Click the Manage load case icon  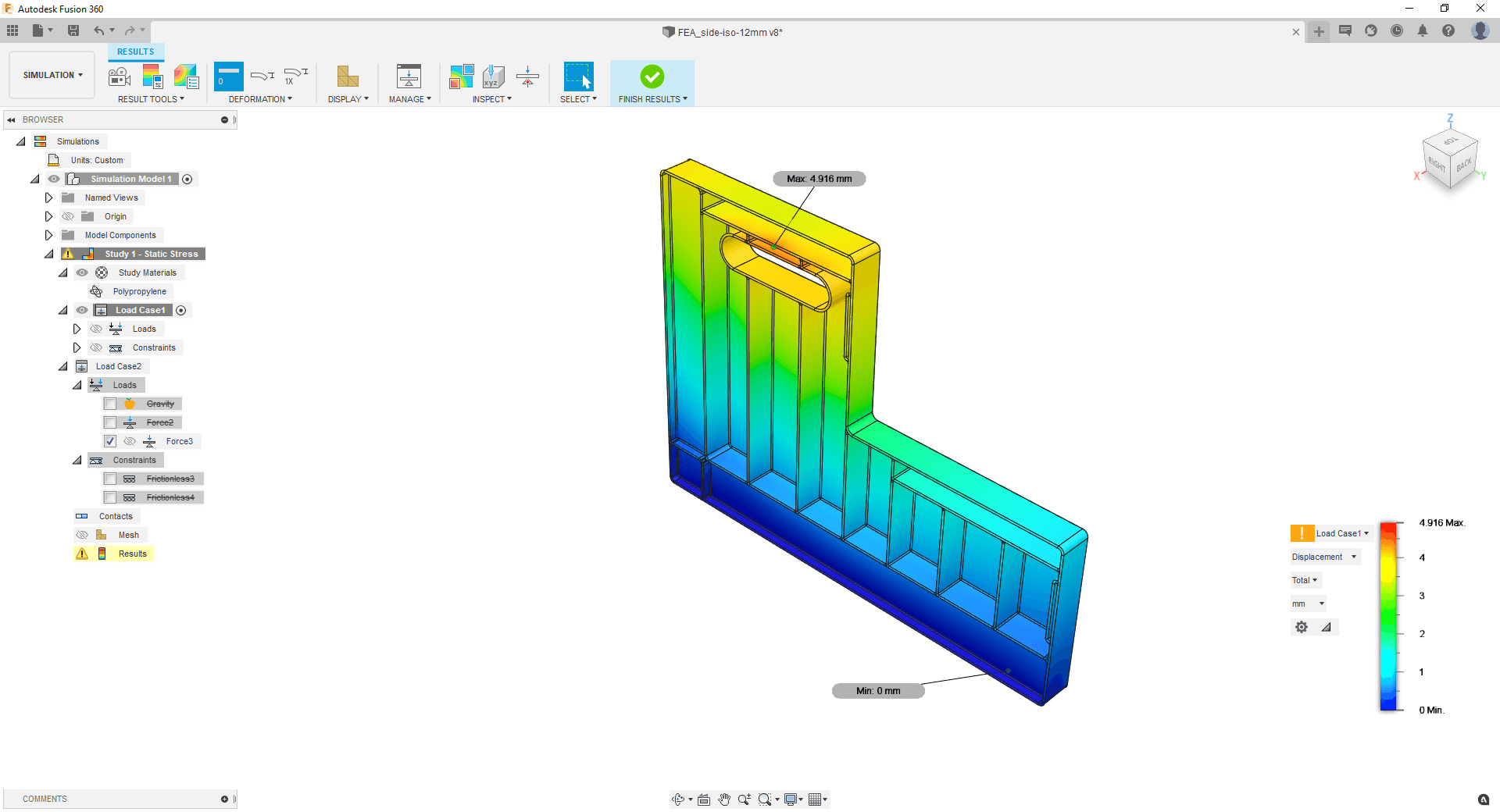pyautogui.click(x=409, y=77)
